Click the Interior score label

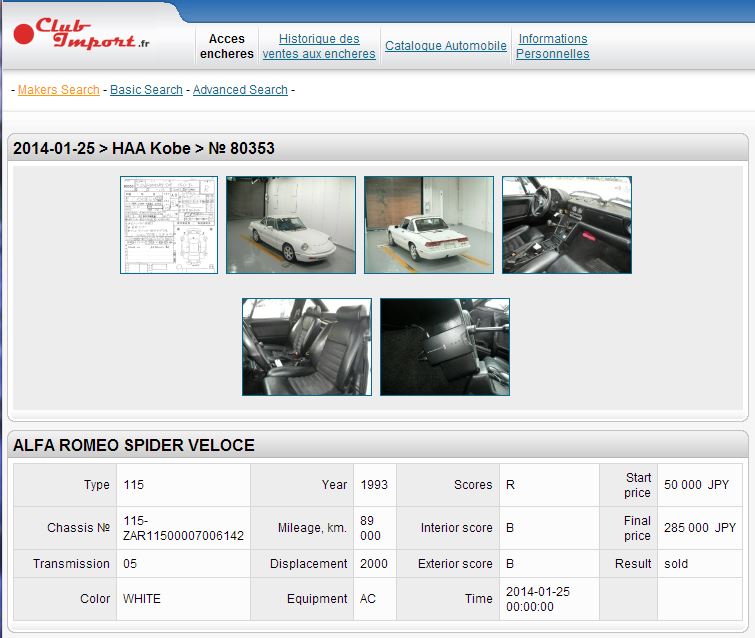pos(456,528)
